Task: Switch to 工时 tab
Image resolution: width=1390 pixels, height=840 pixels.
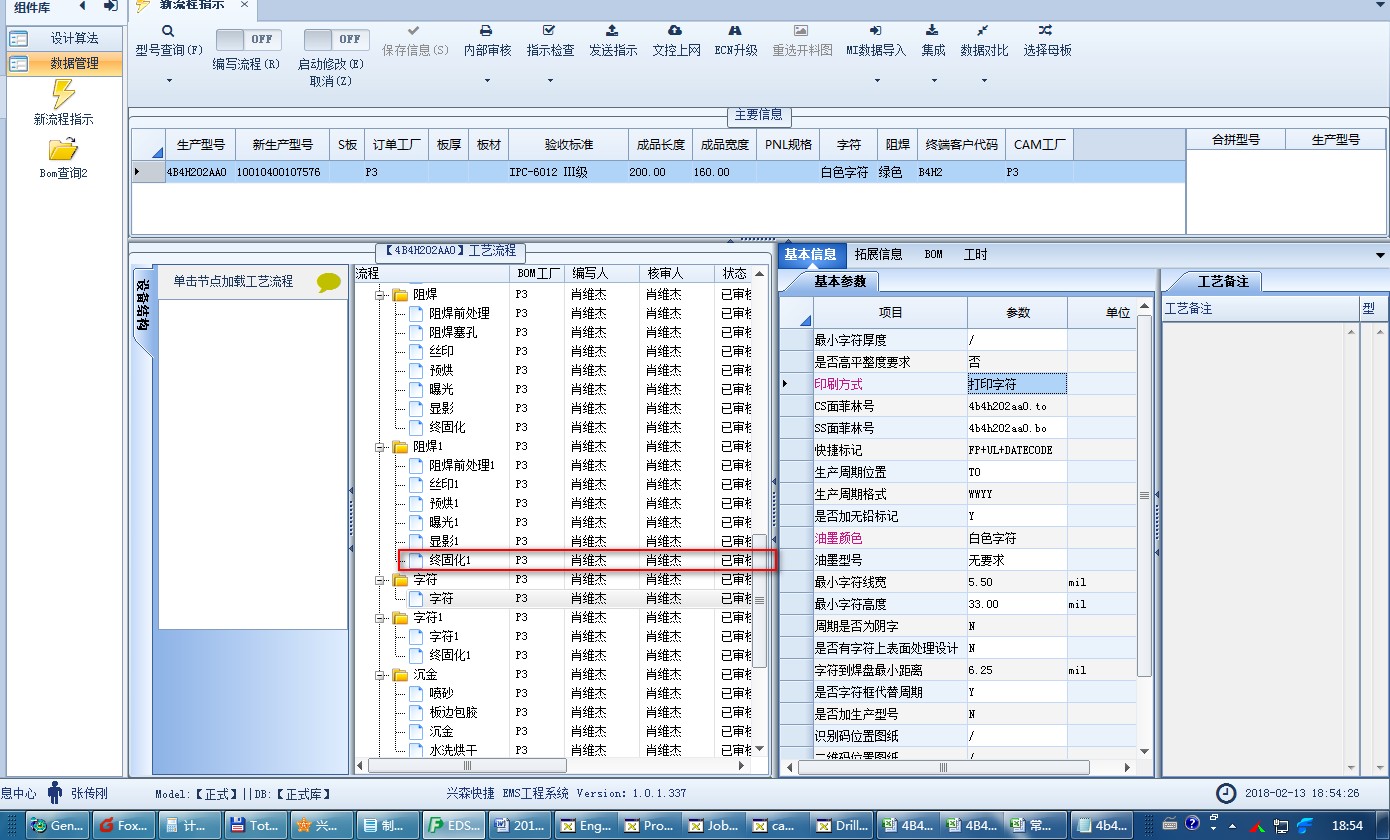Action: point(975,255)
